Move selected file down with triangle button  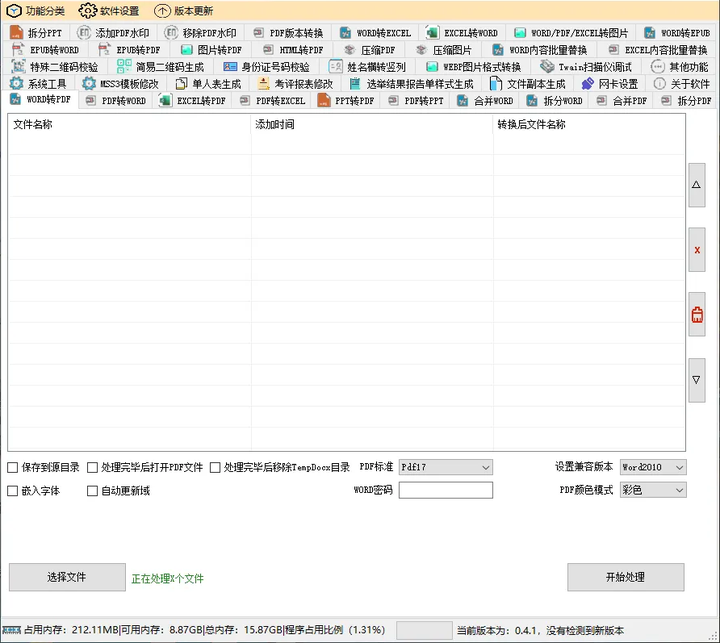pos(697,380)
